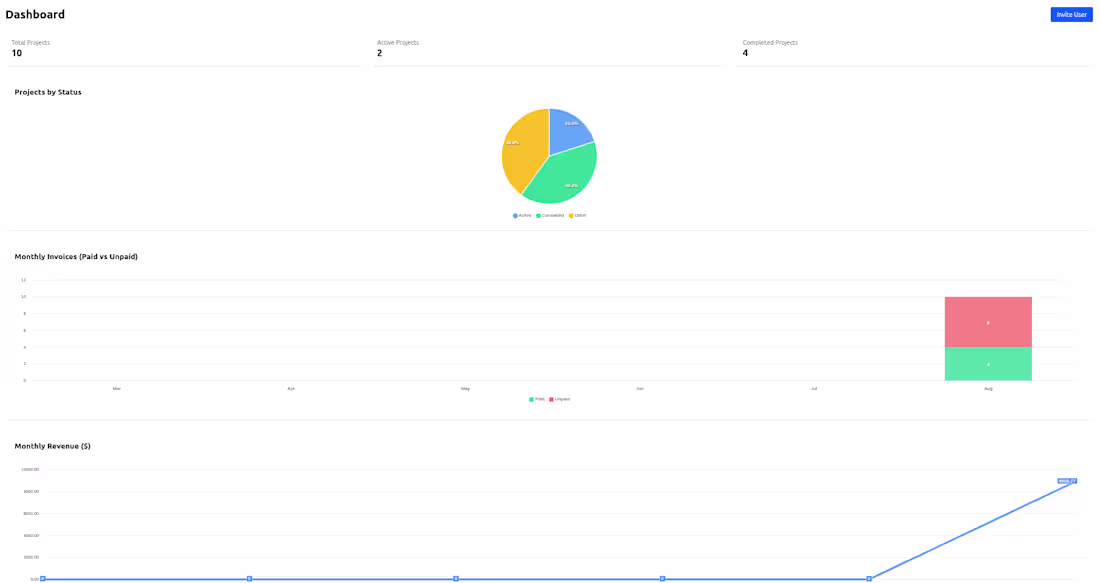Click the red Unpaid bar segment for August

pyautogui.click(x=988, y=320)
